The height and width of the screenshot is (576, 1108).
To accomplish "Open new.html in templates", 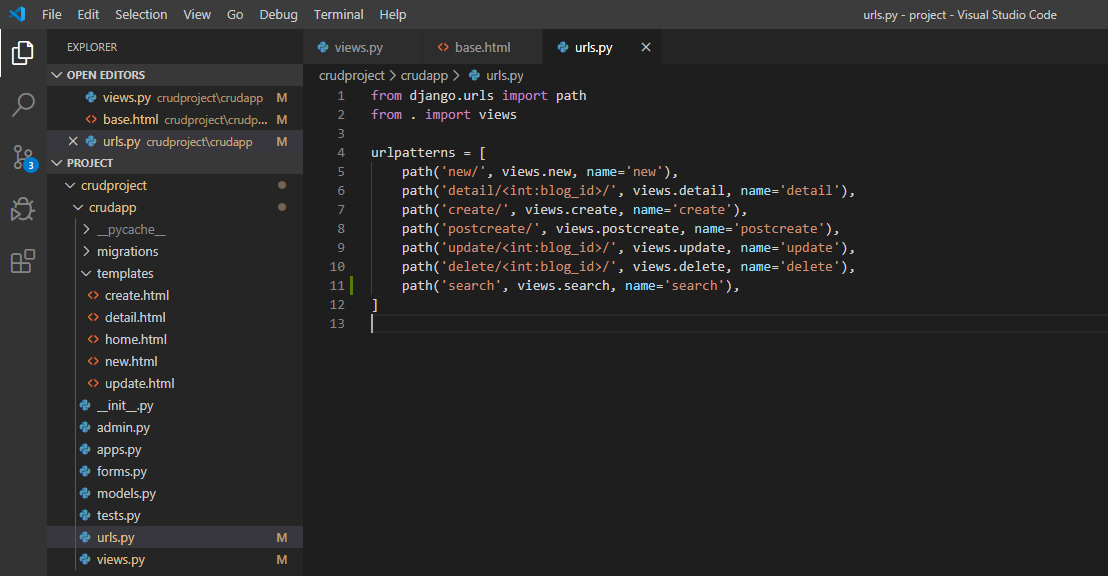I will tap(175, 361).
